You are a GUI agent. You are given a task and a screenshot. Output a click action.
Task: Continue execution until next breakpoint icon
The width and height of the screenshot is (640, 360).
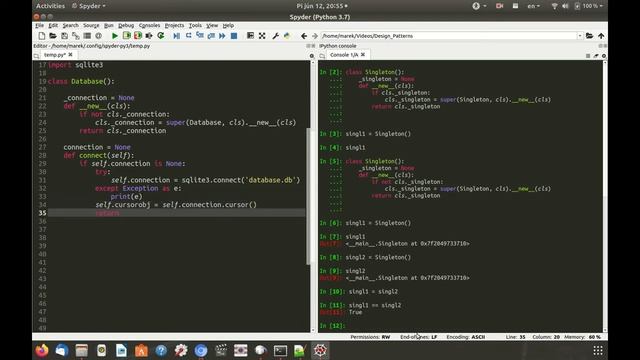click(222, 36)
